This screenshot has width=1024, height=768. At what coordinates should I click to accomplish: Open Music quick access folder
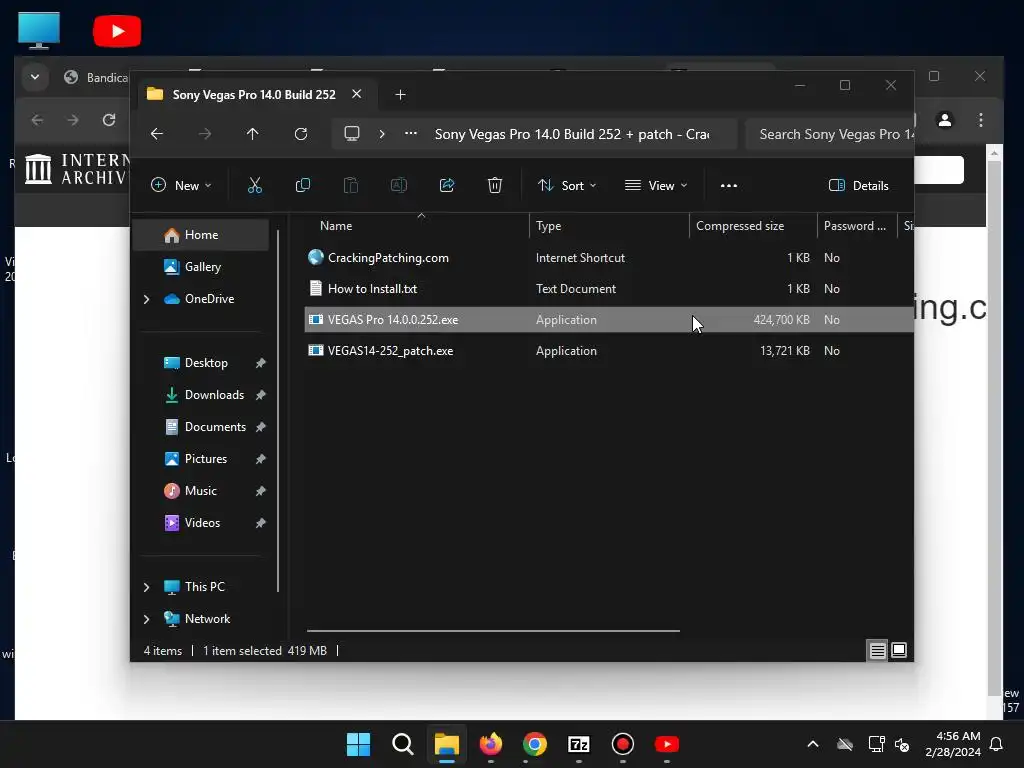[x=201, y=490]
